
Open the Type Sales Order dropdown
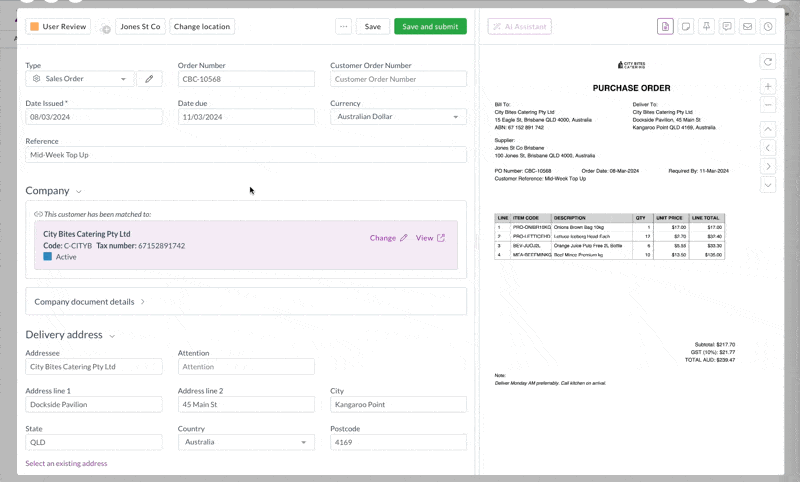(80, 79)
